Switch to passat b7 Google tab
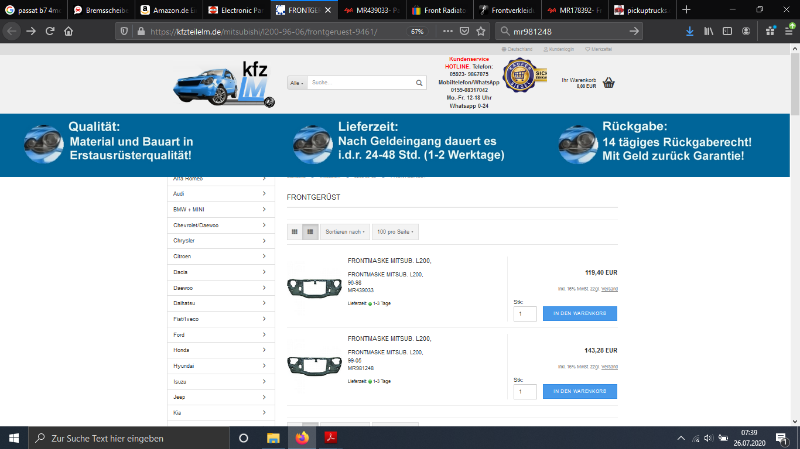This screenshot has height=449, width=800. [x=33, y=10]
